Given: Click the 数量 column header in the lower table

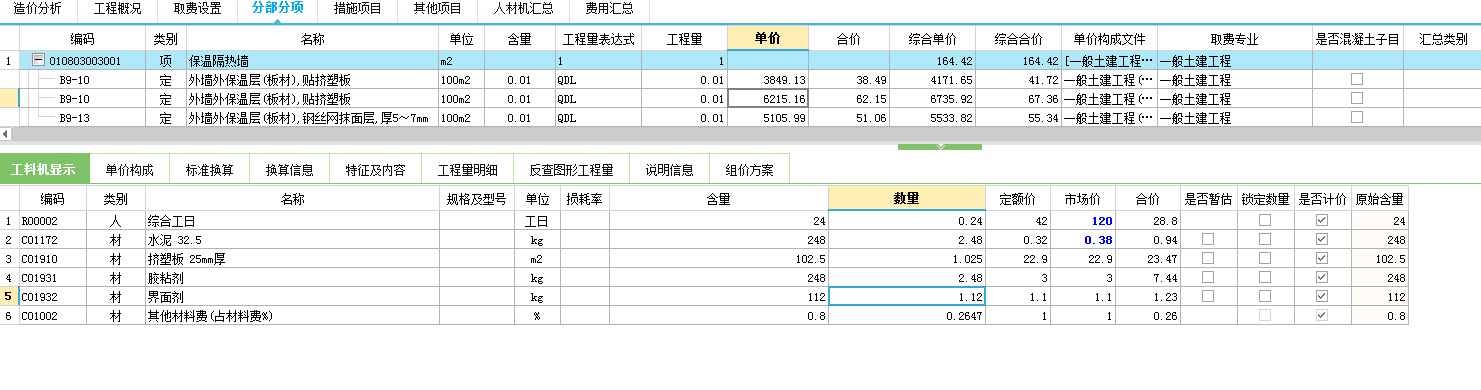Looking at the screenshot, I should point(906,199).
